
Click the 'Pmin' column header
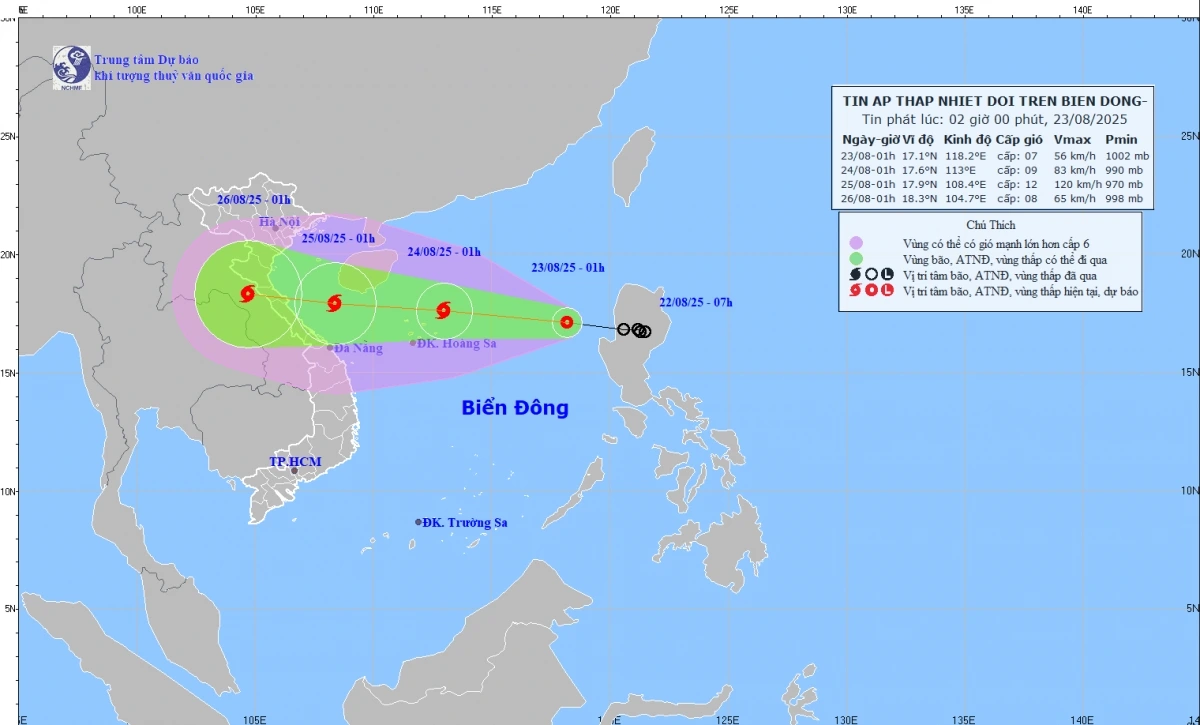tap(1121, 139)
